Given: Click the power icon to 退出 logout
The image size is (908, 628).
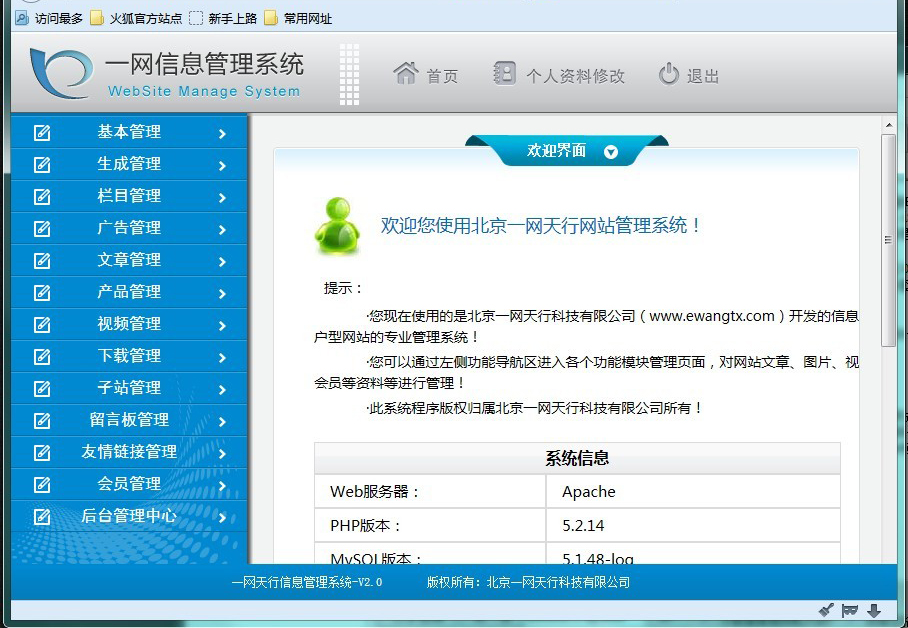Looking at the screenshot, I should point(667,71).
